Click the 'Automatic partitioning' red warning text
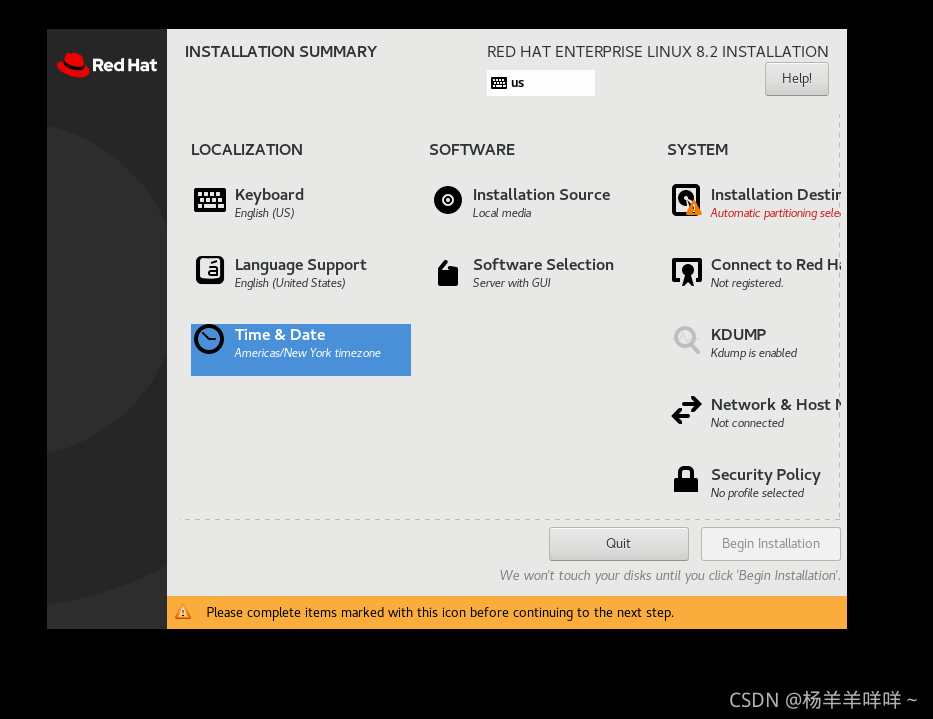 coord(775,213)
